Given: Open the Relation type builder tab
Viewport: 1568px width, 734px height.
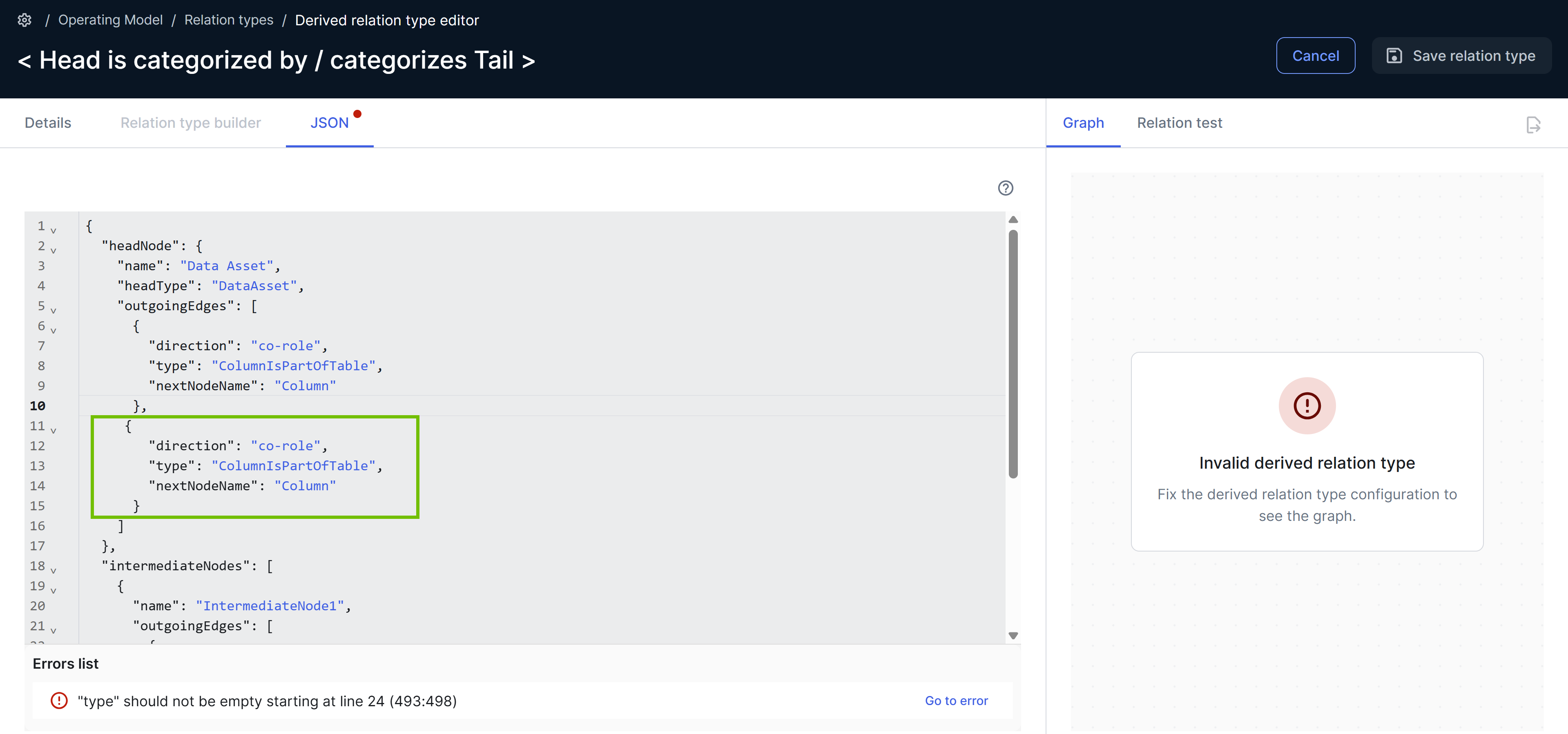Looking at the screenshot, I should click(190, 123).
